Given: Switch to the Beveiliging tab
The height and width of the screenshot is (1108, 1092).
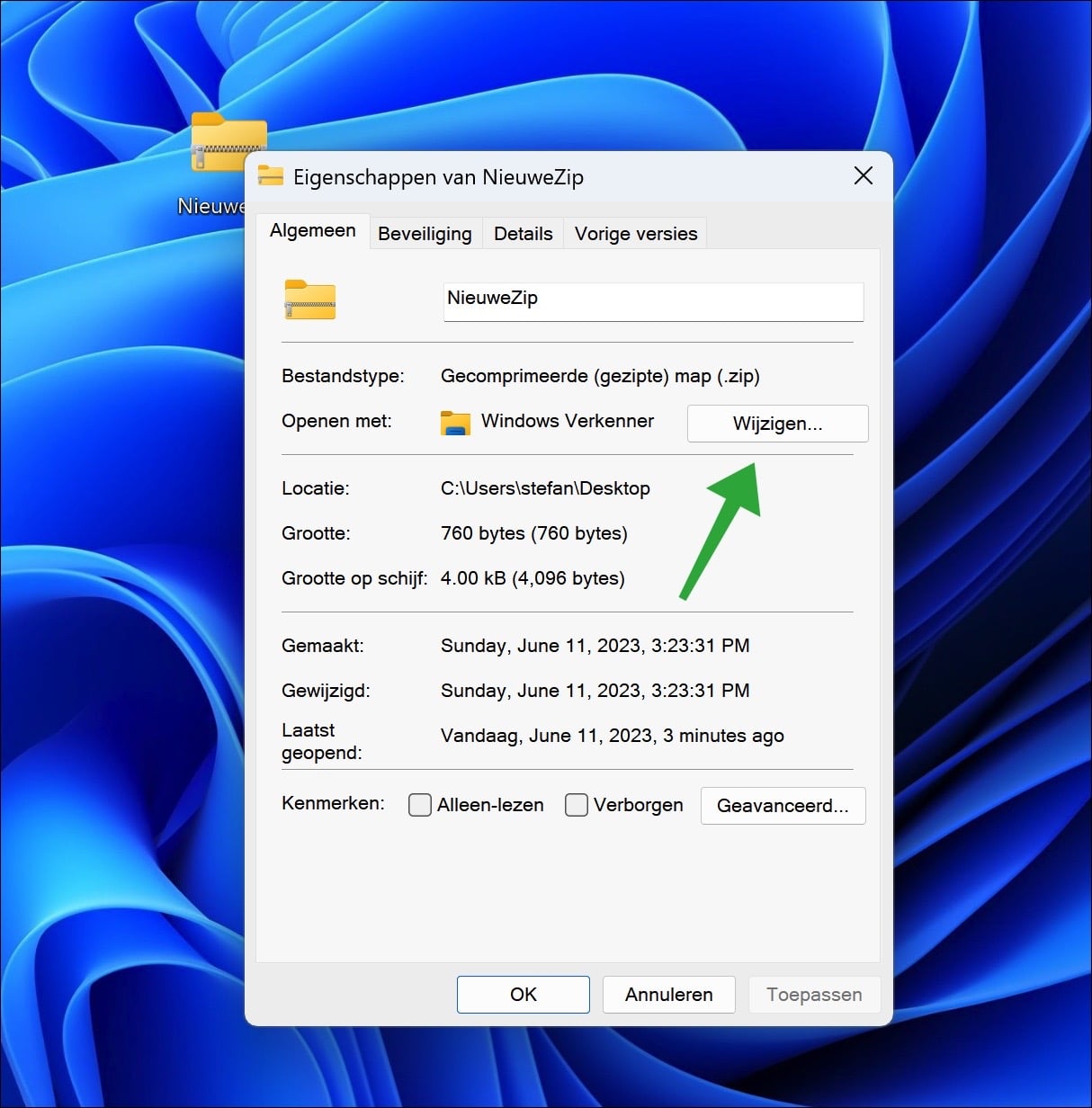Looking at the screenshot, I should (425, 233).
